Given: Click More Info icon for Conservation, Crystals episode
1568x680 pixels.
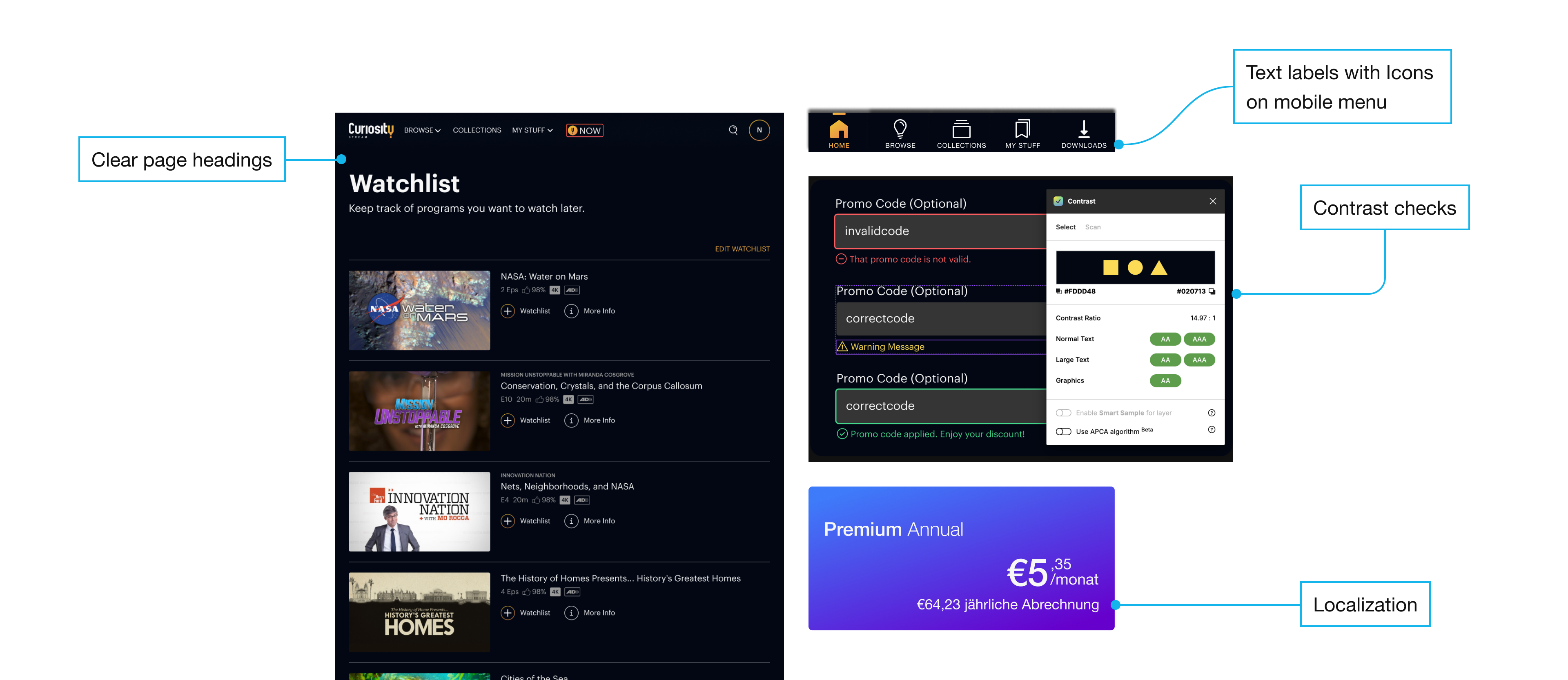Looking at the screenshot, I should 571,420.
